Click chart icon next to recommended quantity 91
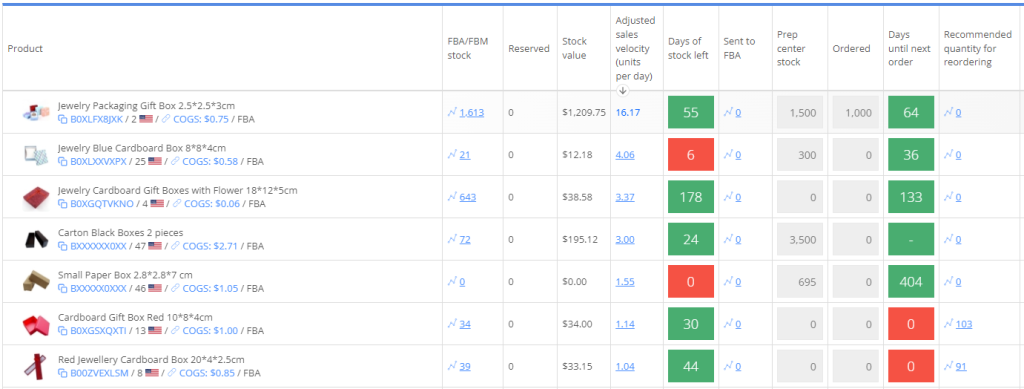The width and height of the screenshot is (1024, 389). coord(949,367)
